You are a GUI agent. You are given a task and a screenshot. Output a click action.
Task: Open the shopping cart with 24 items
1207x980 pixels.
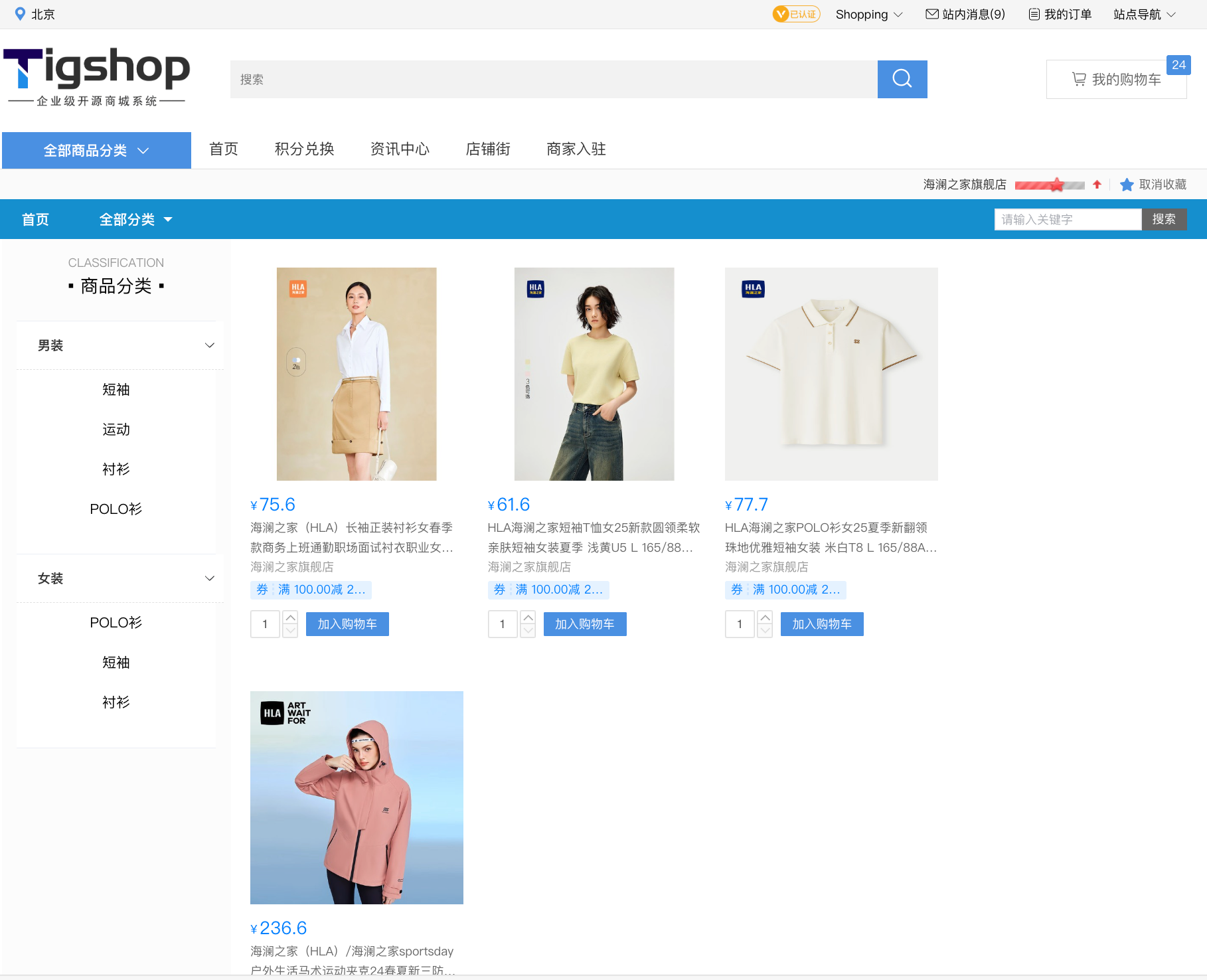1116,80
